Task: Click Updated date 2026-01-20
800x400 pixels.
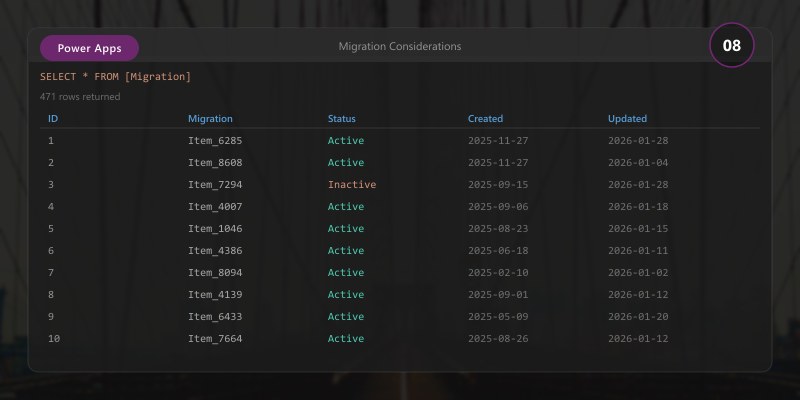Action: [x=638, y=316]
